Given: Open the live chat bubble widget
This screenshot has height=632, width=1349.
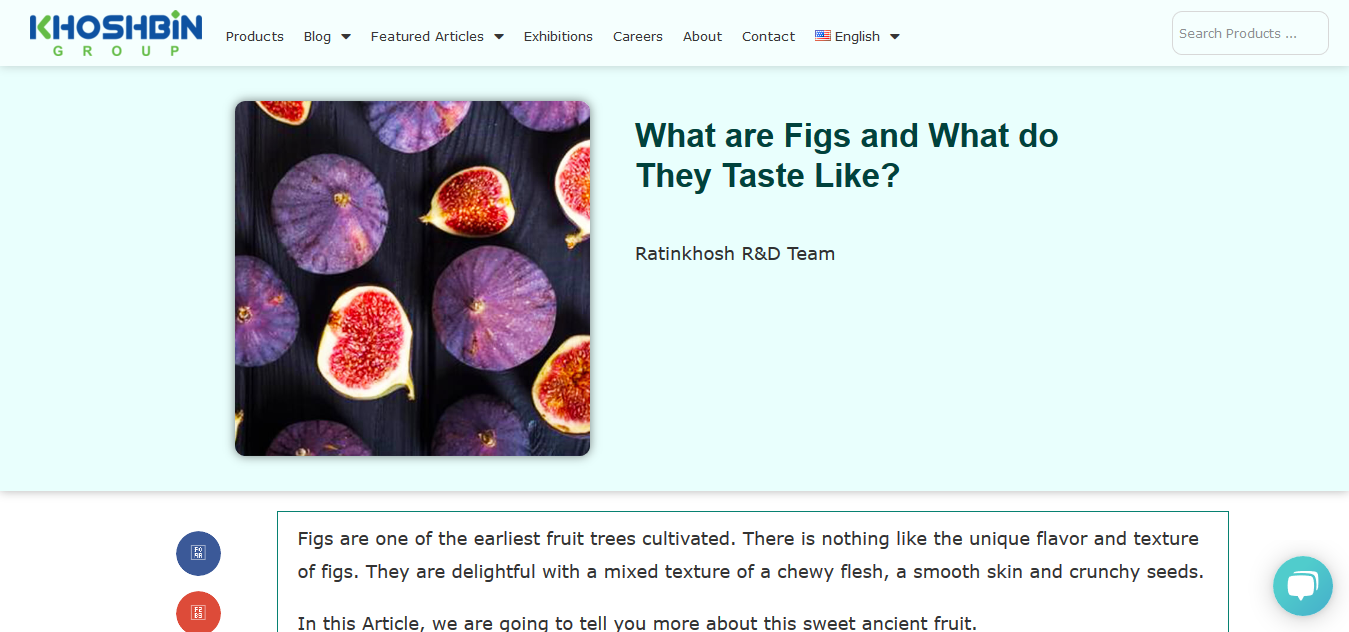Looking at the screenshot, I should 1302,586.
